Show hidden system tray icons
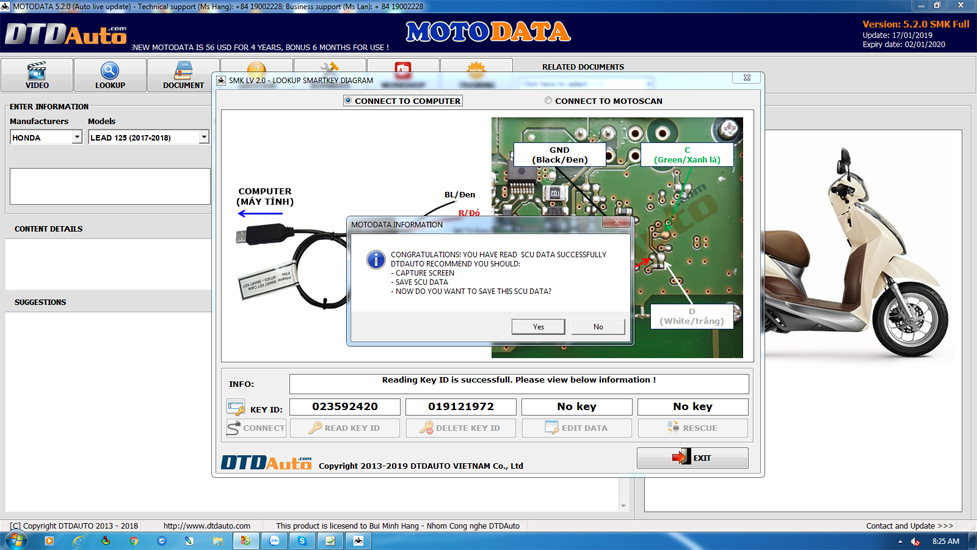 pos(900,541)
